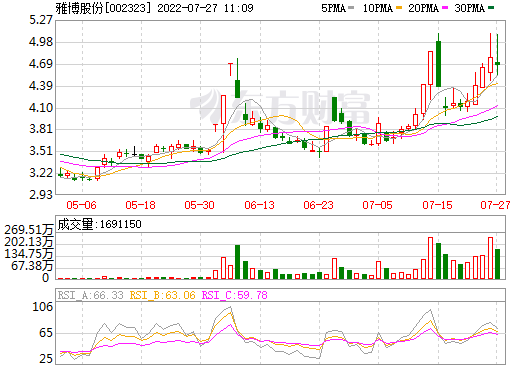Click the 5PMA gray legend swatch
Viewport: 520px width, 365px height.
351,8
